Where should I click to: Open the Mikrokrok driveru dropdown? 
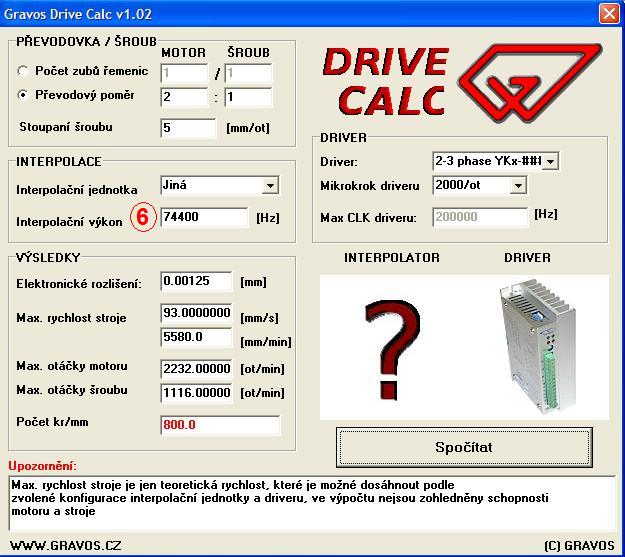coord(517,186)
